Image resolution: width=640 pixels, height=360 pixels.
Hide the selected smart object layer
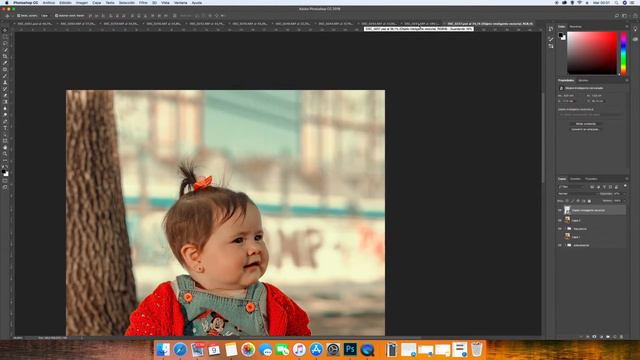point(560,210)
